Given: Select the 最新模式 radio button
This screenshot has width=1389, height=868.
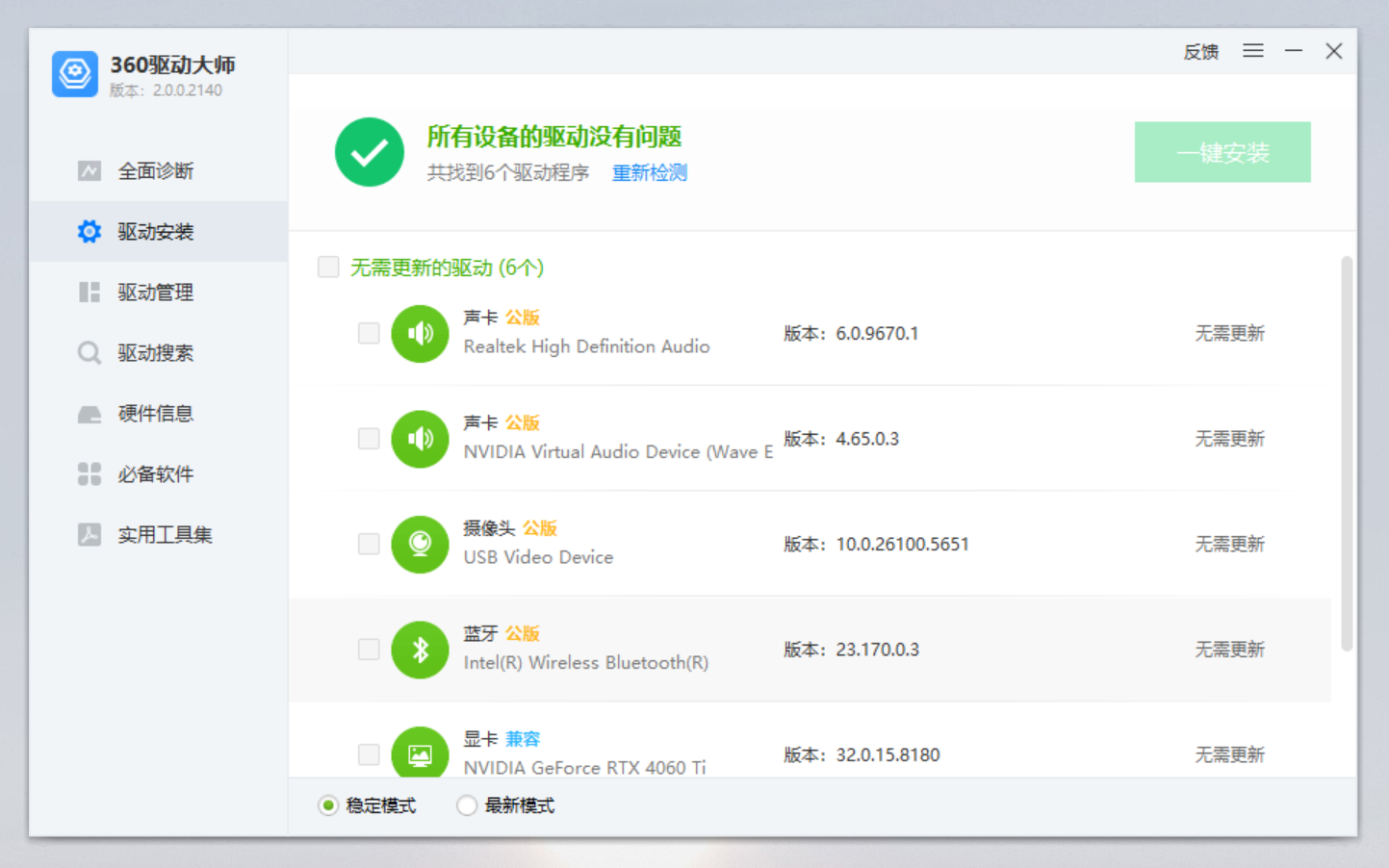Looking at the screenshot, I should click(x=467, y=805).
